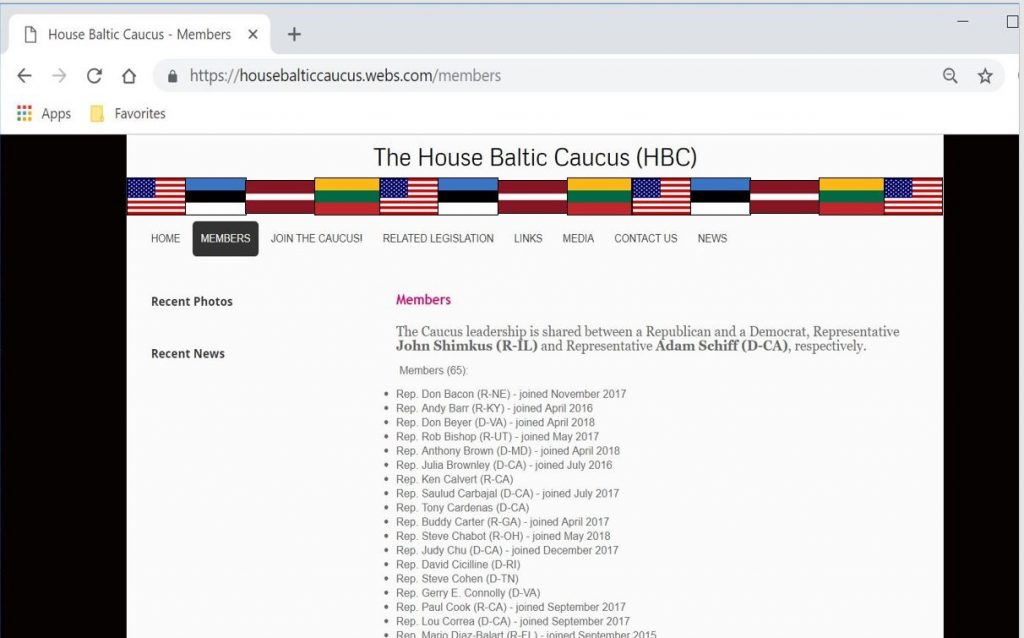The image size is (1024, 638).
Task: Select the MEMBERS navigation tab
Action: (225, 238)
